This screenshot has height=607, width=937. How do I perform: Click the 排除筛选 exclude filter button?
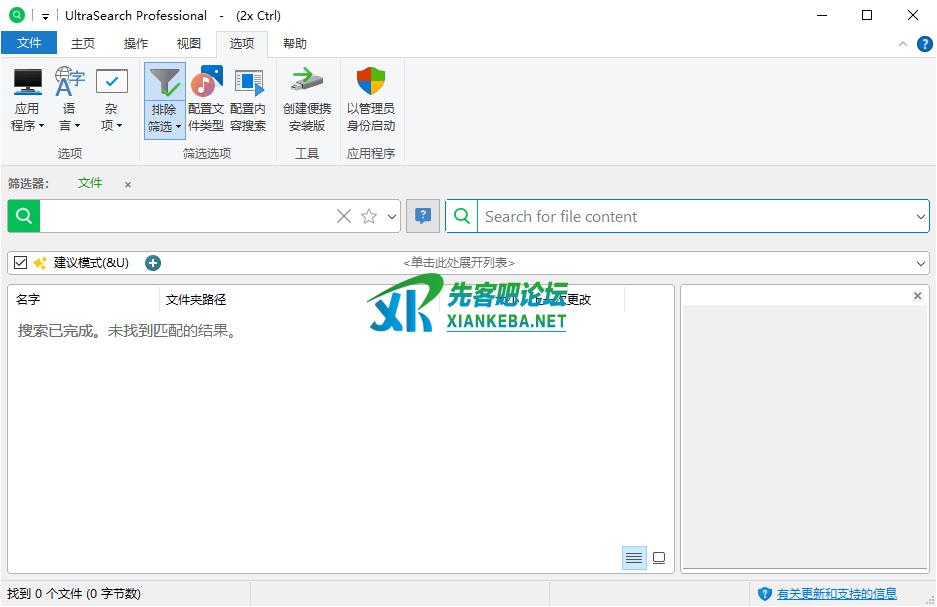pyautogui.click(x=164, y=101)
